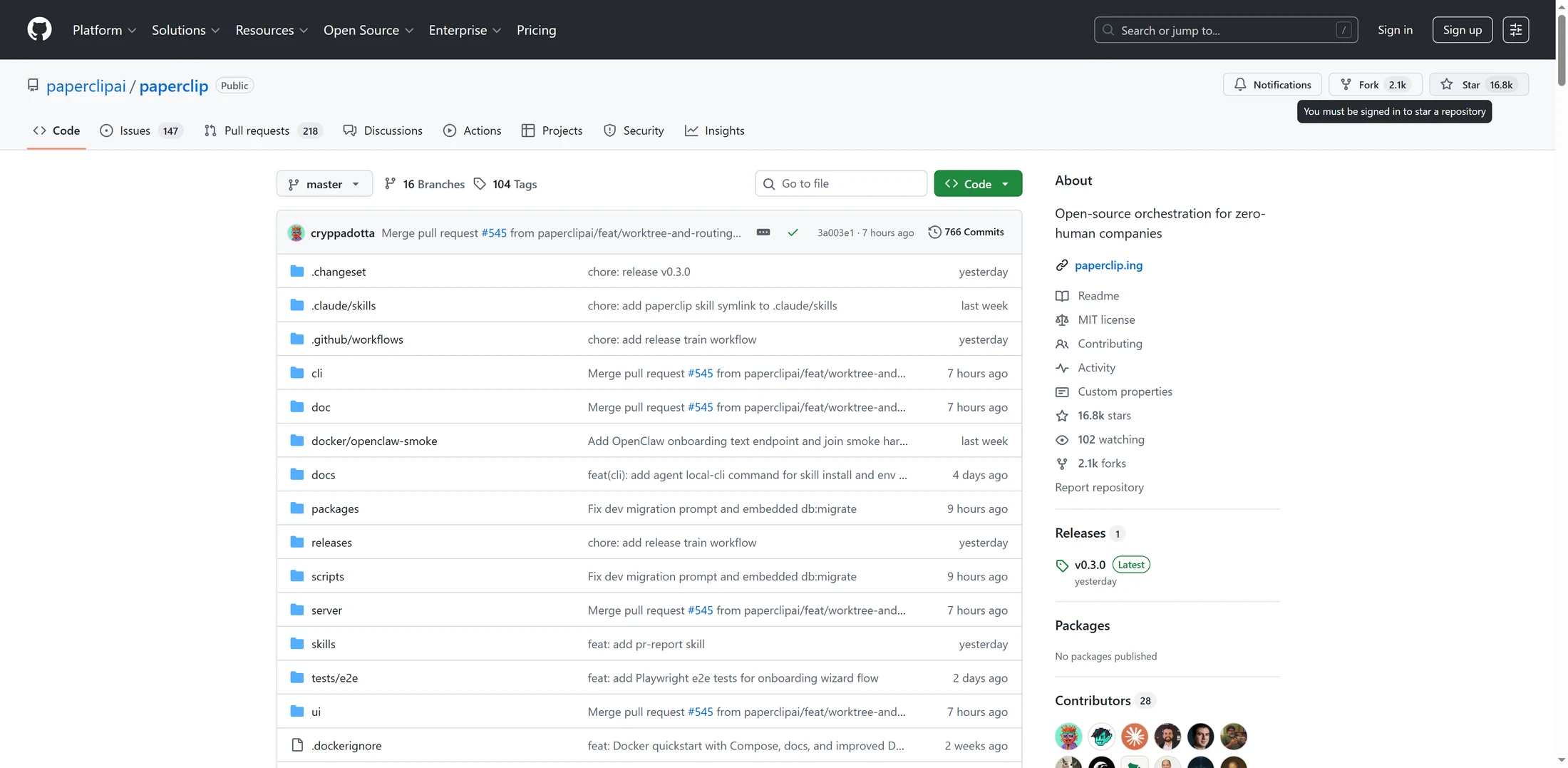This screenshot has height=768, width=1568.
Task: Expand the green Code dropdown button
Action: tap(978, 184)
